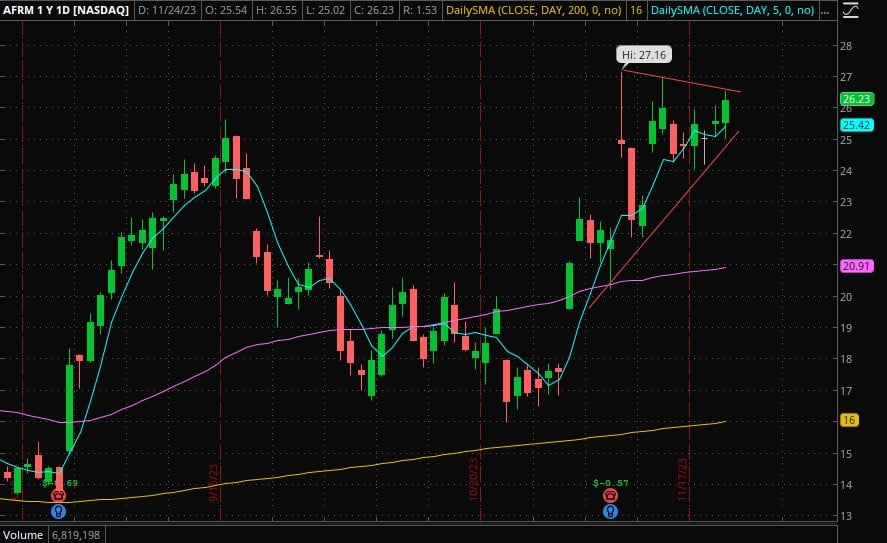Click the blue lightbulb icon at chart's left
This screenshot has width=887, height=543.
(x=58, y=511)
